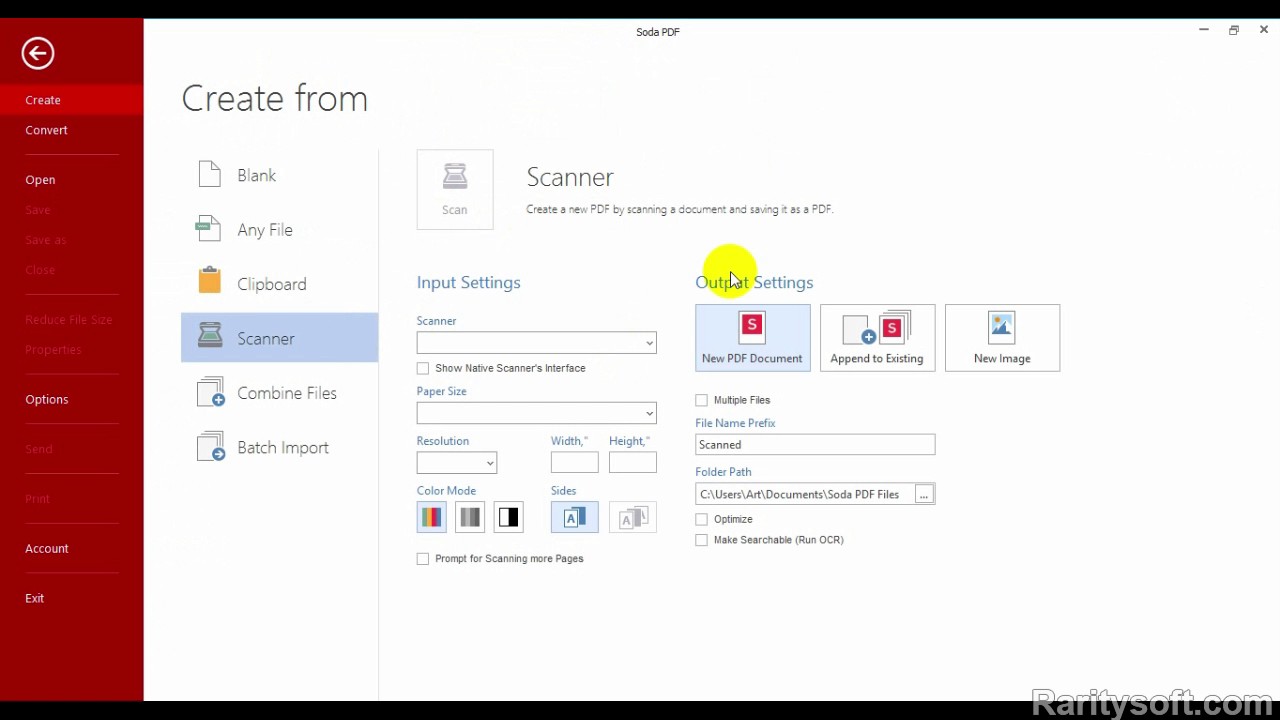Open the Scanner dropdown
The height and width of the screenshot is (720, 1280).
(537, 343)
